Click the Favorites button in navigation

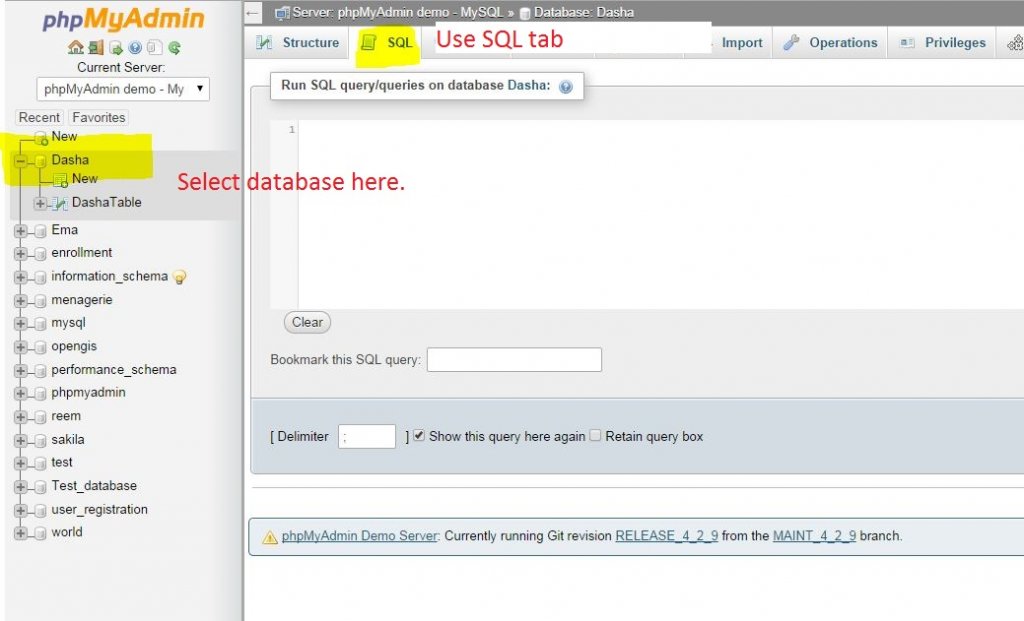99,118
